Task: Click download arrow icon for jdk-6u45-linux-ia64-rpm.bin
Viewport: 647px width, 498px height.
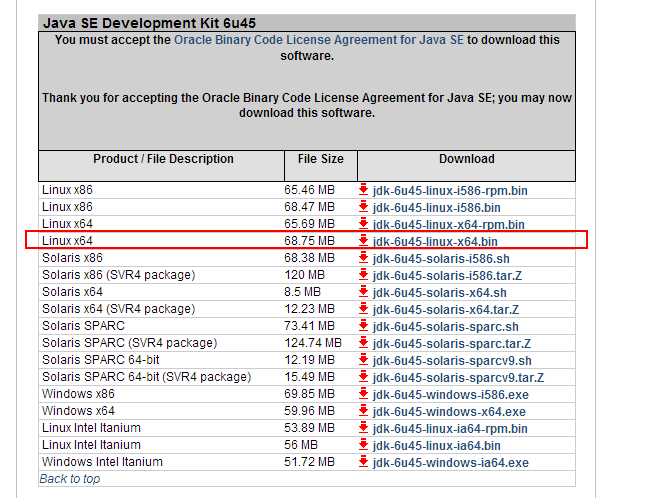Action: (x=363, y=428)
